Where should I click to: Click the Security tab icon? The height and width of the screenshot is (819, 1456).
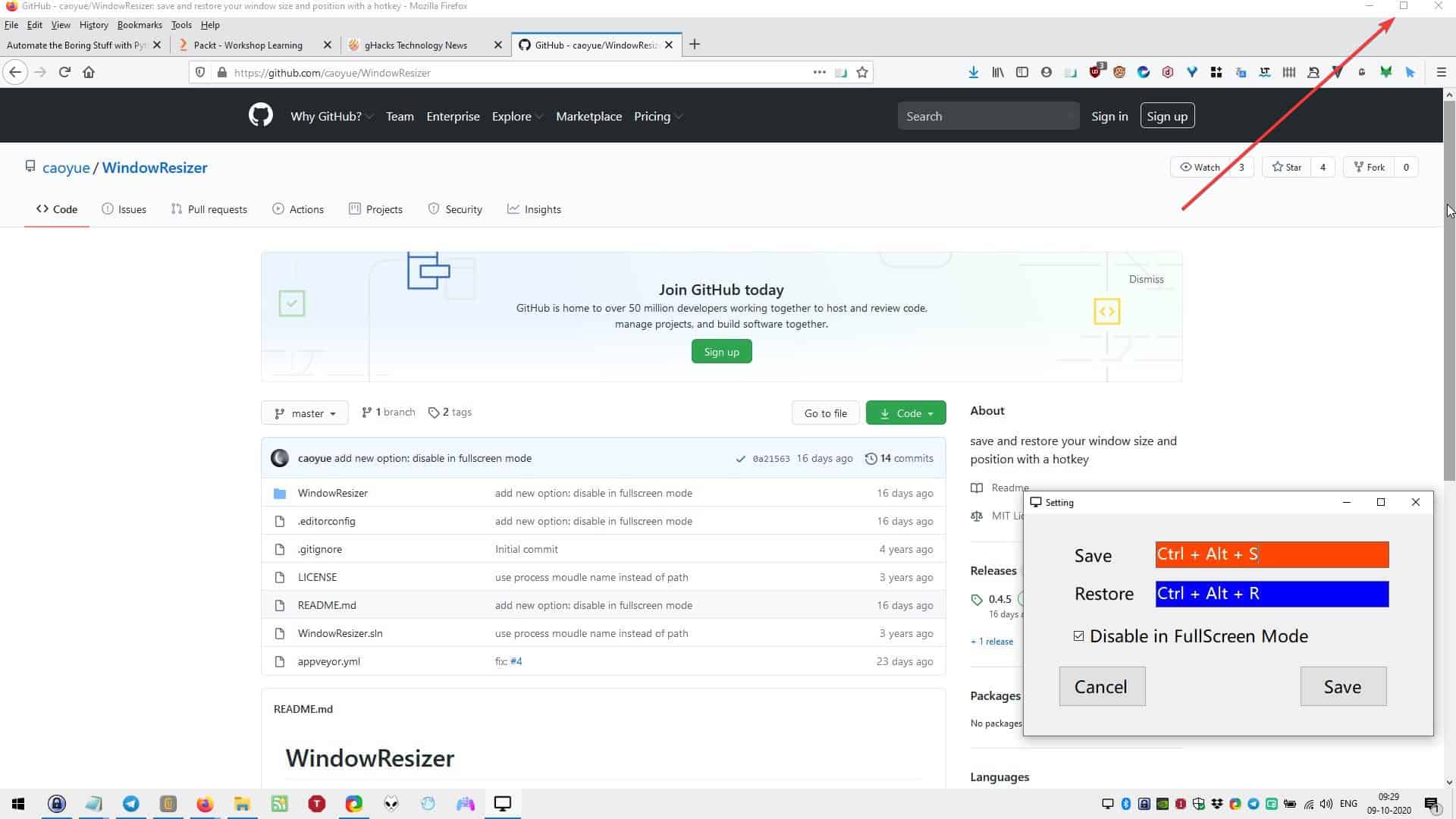[432, 209]
